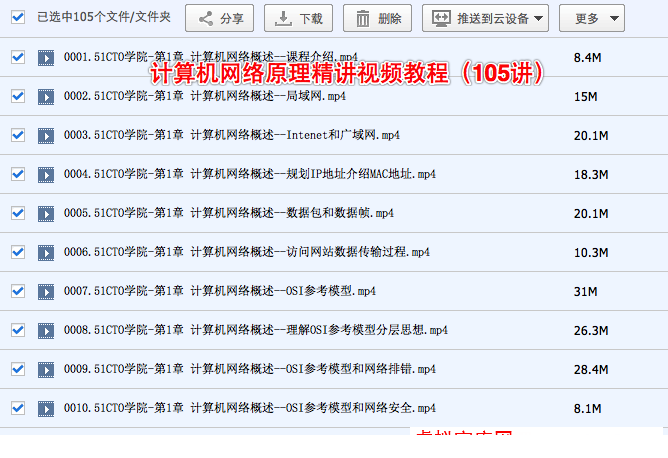
Task: Open file name 0008 理解OSI参考模型分层思想.mp4
Action: (256, 330)
